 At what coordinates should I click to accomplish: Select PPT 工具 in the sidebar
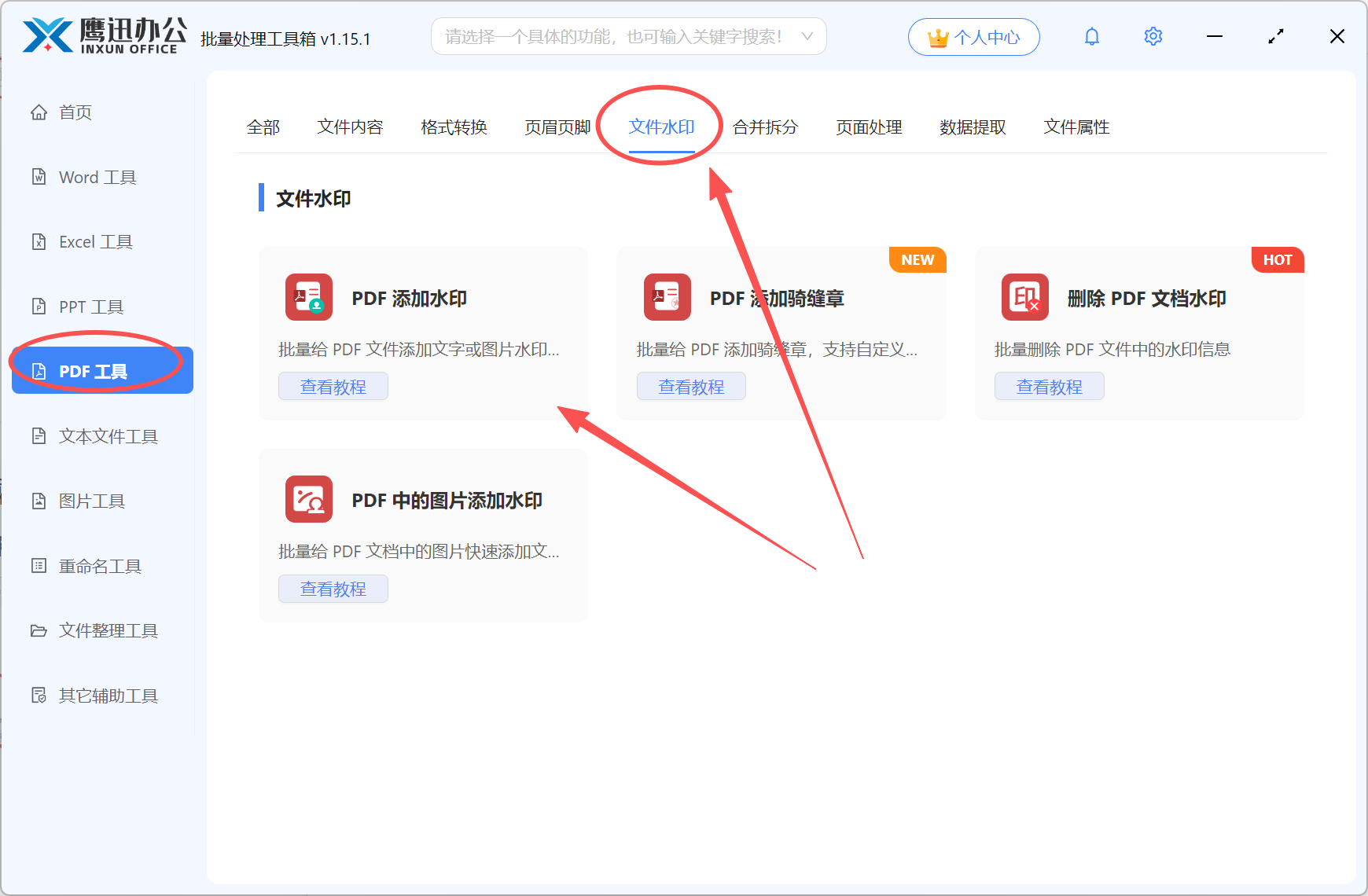click(90, 307)
